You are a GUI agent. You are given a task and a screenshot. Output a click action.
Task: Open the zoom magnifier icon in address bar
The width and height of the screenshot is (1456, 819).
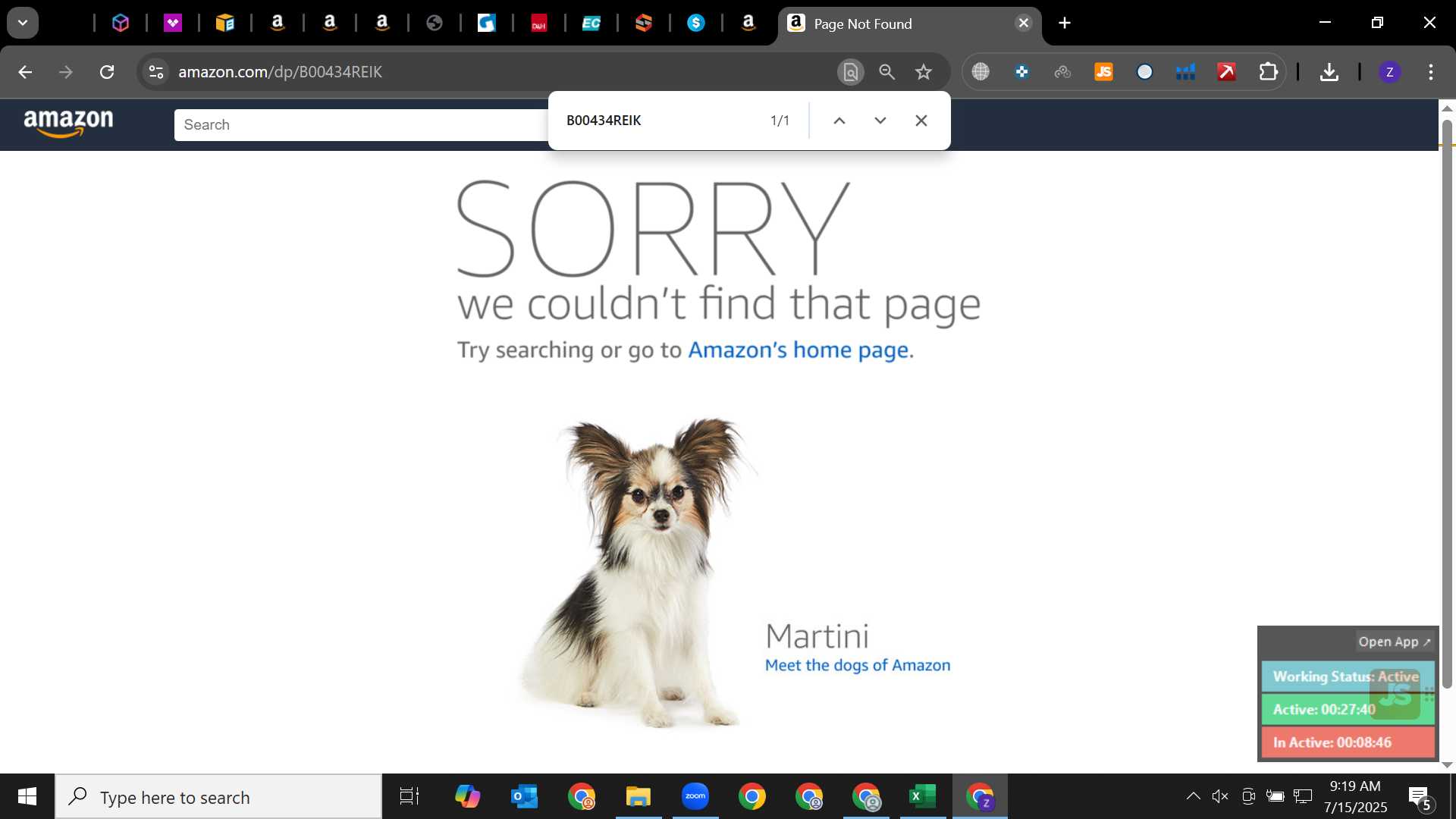pyautogui.click(x=887, y=72)
